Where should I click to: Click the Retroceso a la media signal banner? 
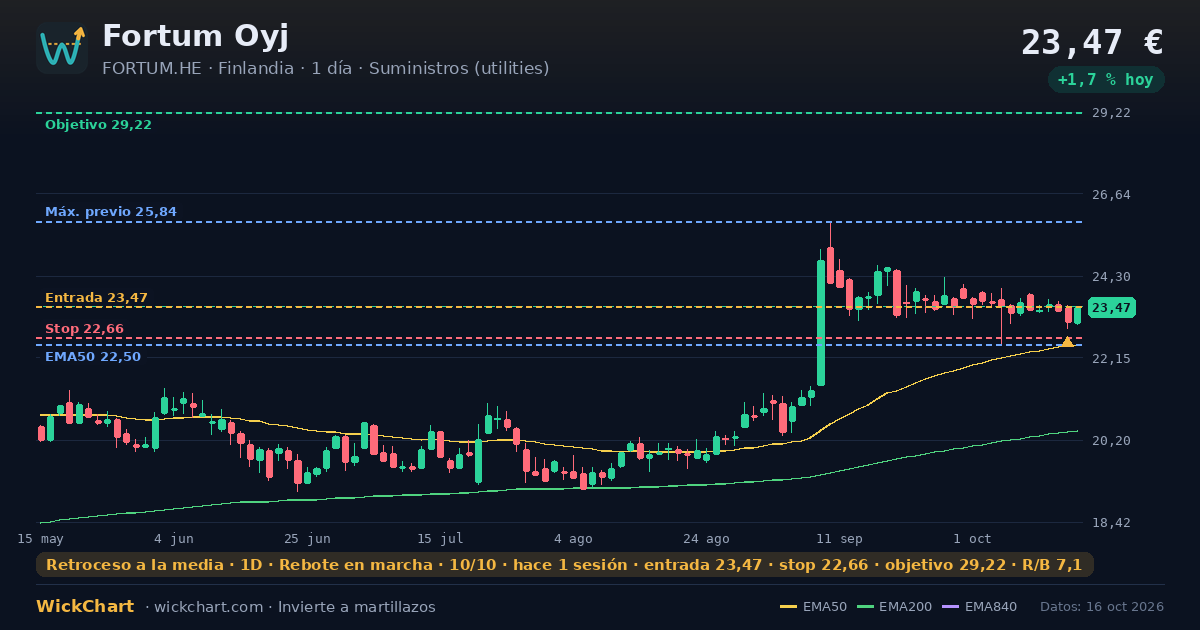pyautogui.click(x=564, y=565)
